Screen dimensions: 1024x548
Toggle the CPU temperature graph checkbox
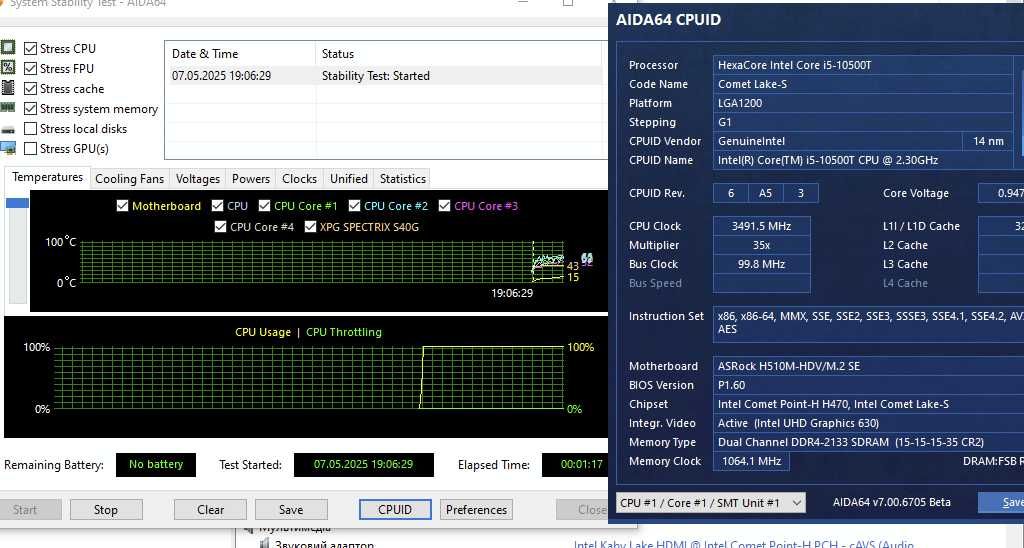coord(217,206)
